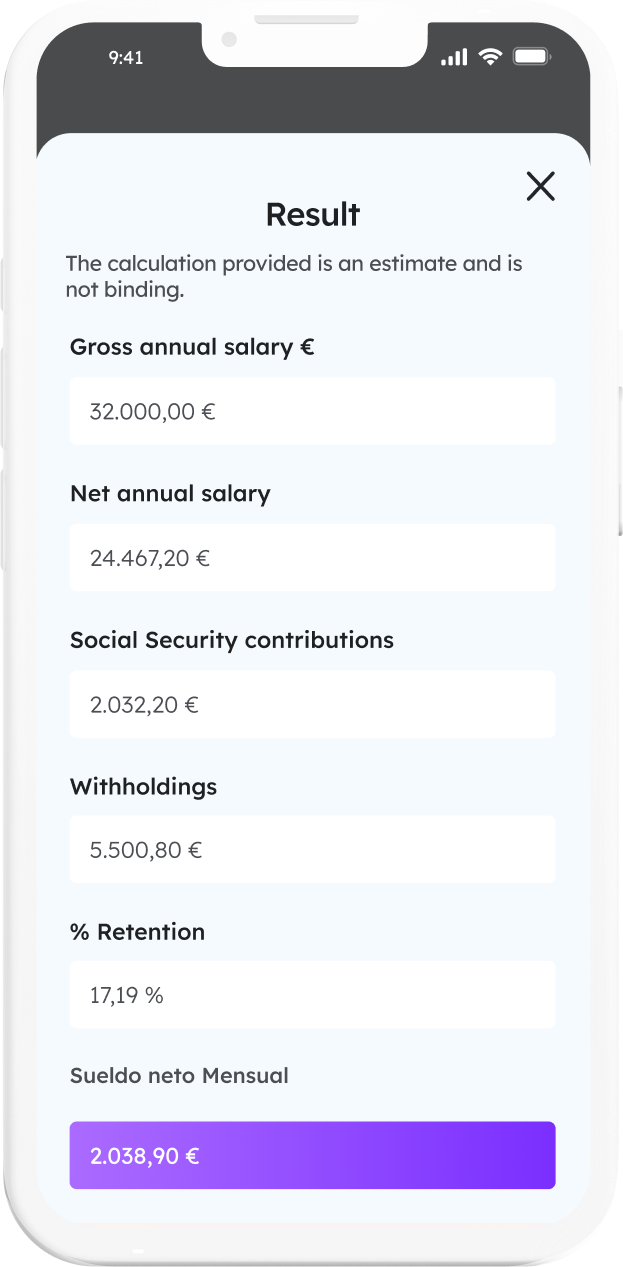Screen dimensions: 623x1267
Task: Tap the Wi-Fi status icon
Action: pyautogui.click(x=489, y=57)
